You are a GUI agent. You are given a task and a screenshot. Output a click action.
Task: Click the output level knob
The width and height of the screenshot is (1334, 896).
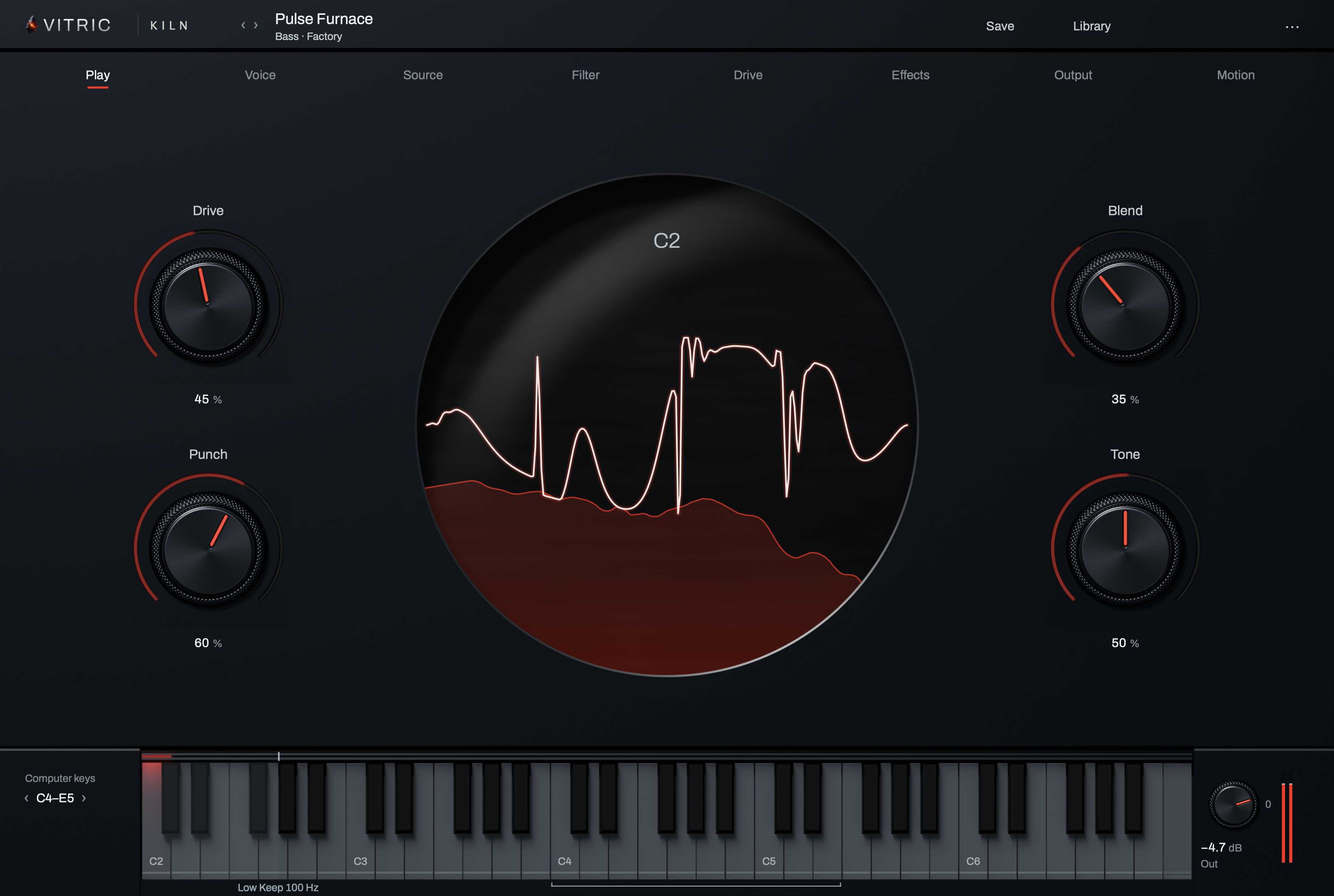[1233, 804]
